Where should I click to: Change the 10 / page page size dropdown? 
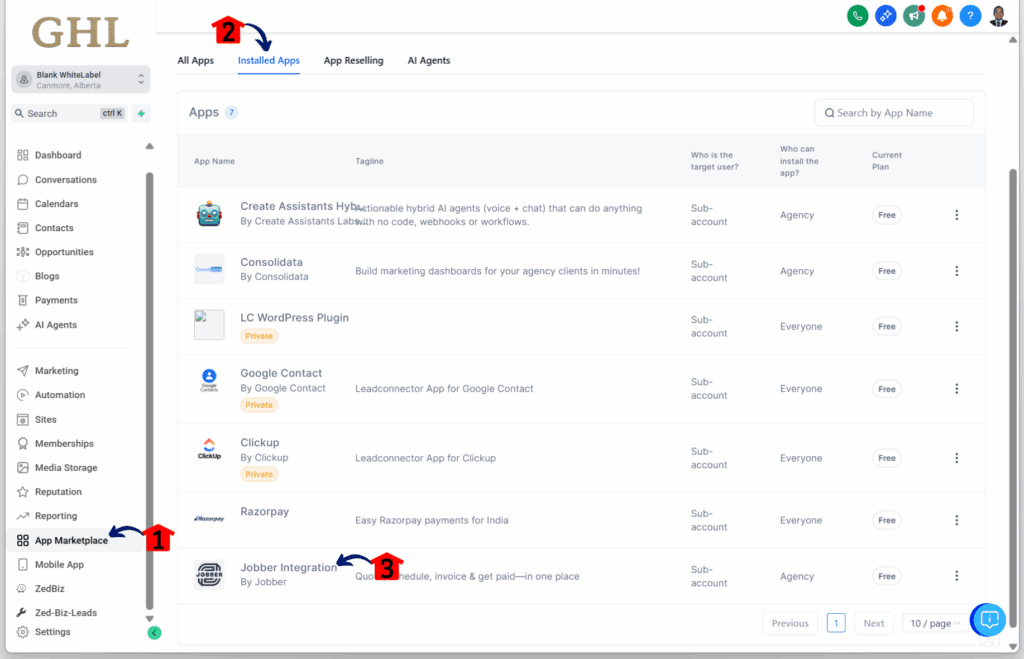[934, 623]
